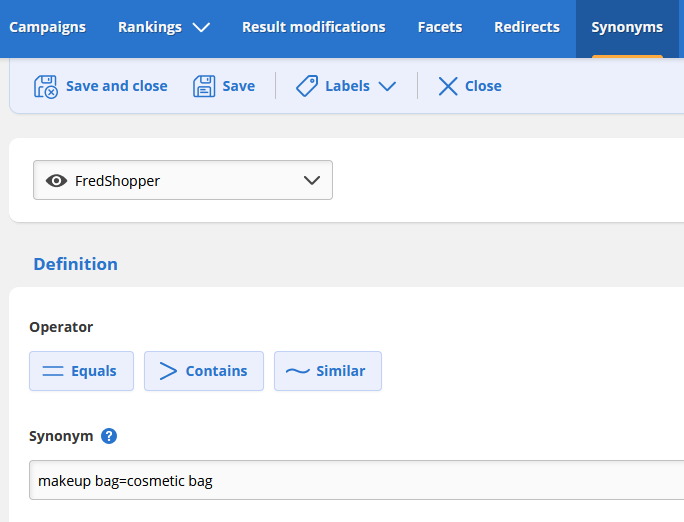684x522 pixels.
Task: Open the Result modifications tab
Action: point(313,27)
